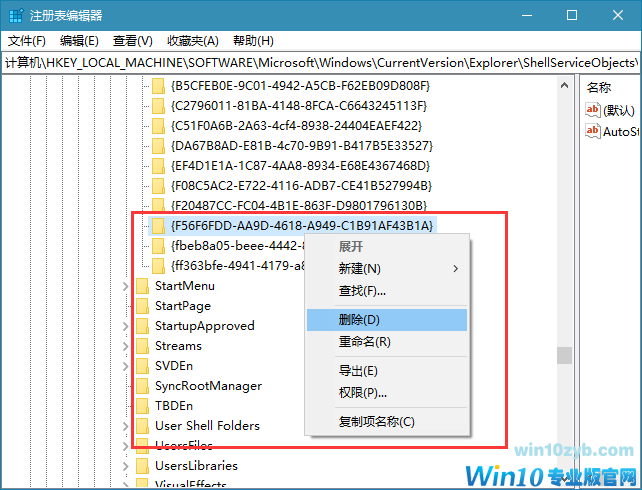The image size is (642, 490).
Task: Open the 新建(N) submenu
Action: coord(387,269)
